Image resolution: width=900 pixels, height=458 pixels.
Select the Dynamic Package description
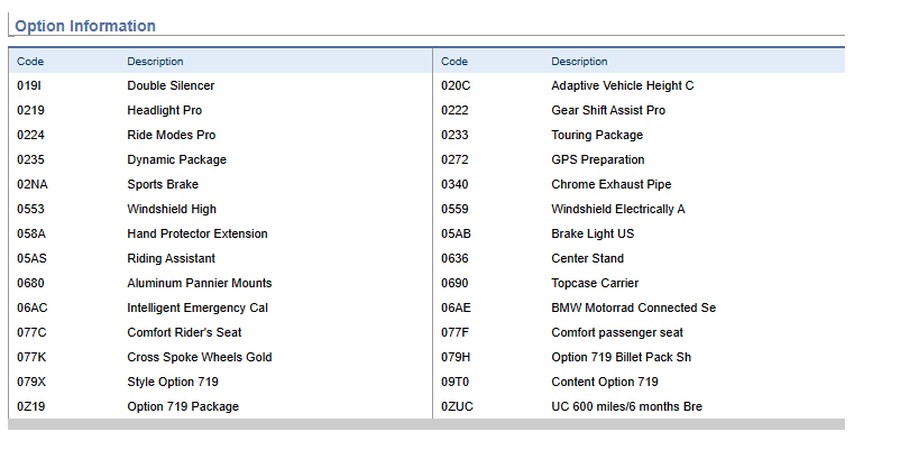point(177,160)
